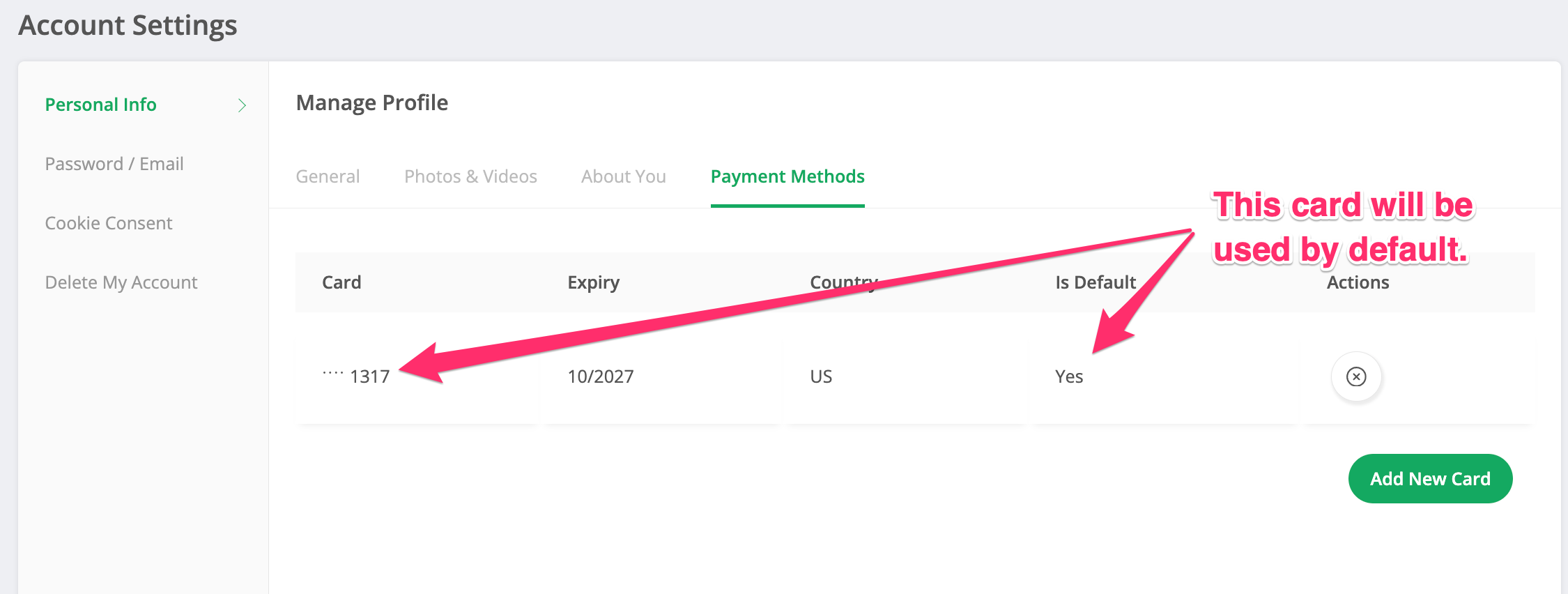Go to Password / Email settings
This screenshot has width=1568, height=594.
[114, 164]
